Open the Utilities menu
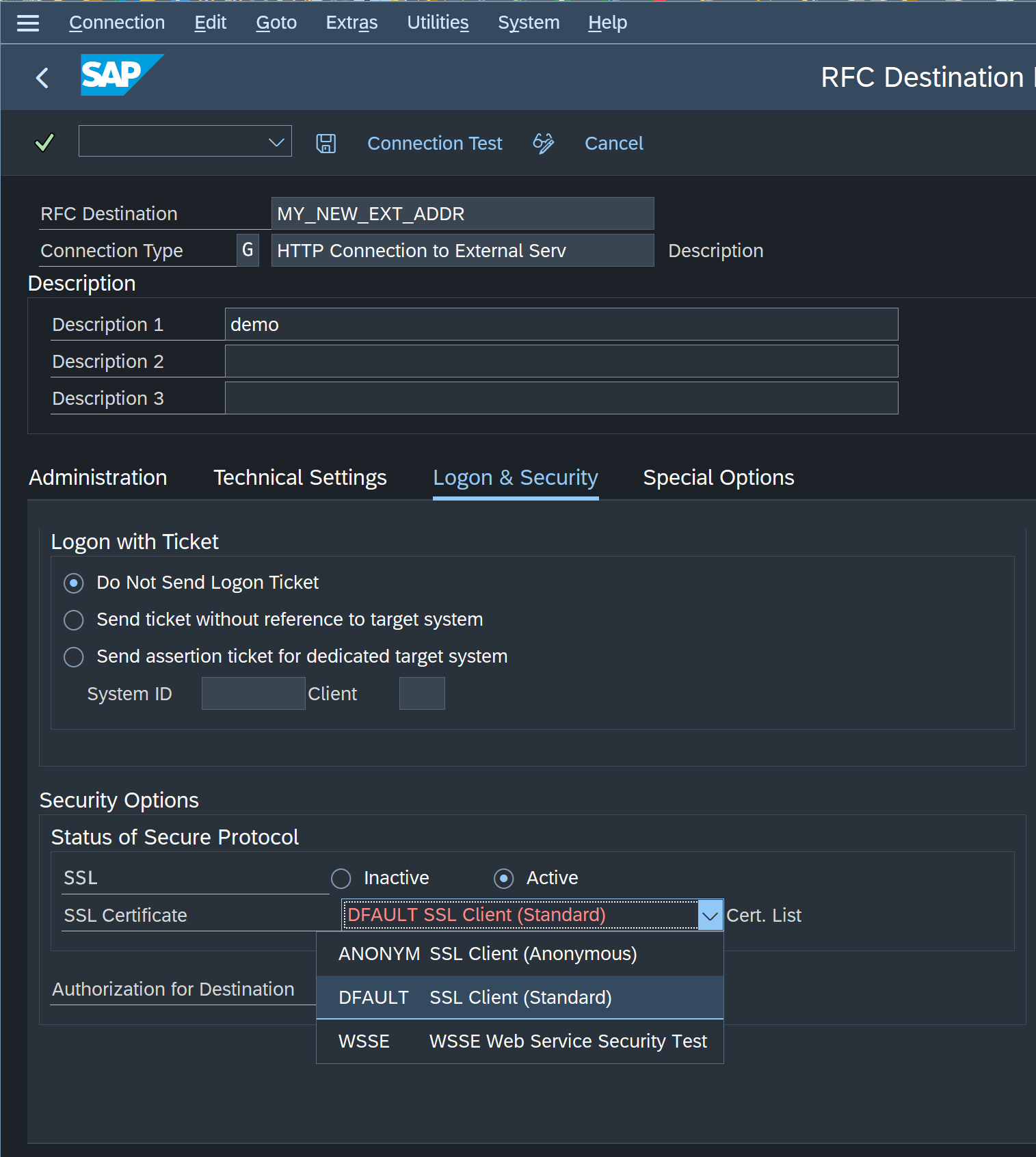This screenshot has height=1157, width=1036. pos(438,23)
